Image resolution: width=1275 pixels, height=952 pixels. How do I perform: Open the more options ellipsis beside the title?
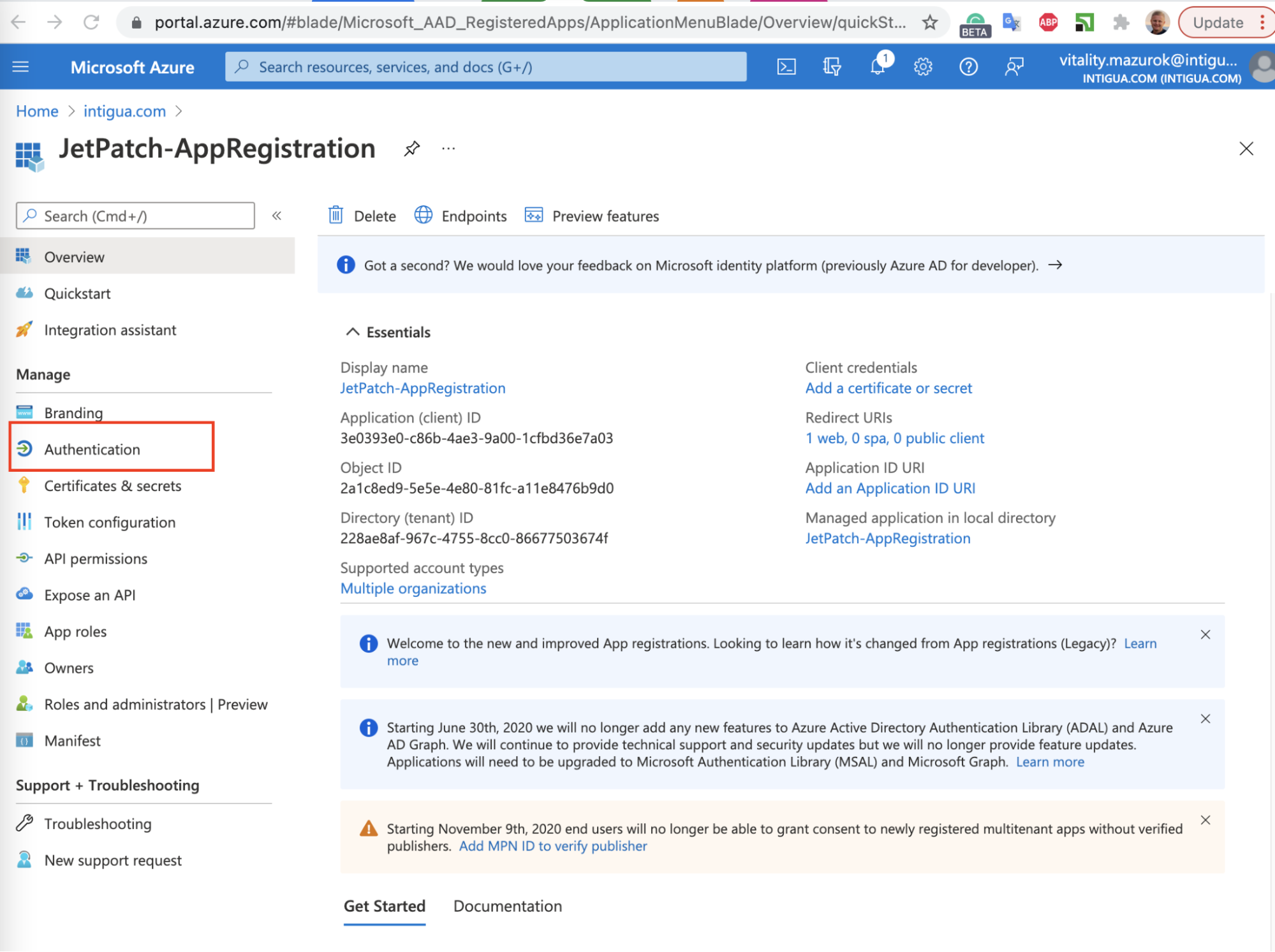[x=448, y=149]
